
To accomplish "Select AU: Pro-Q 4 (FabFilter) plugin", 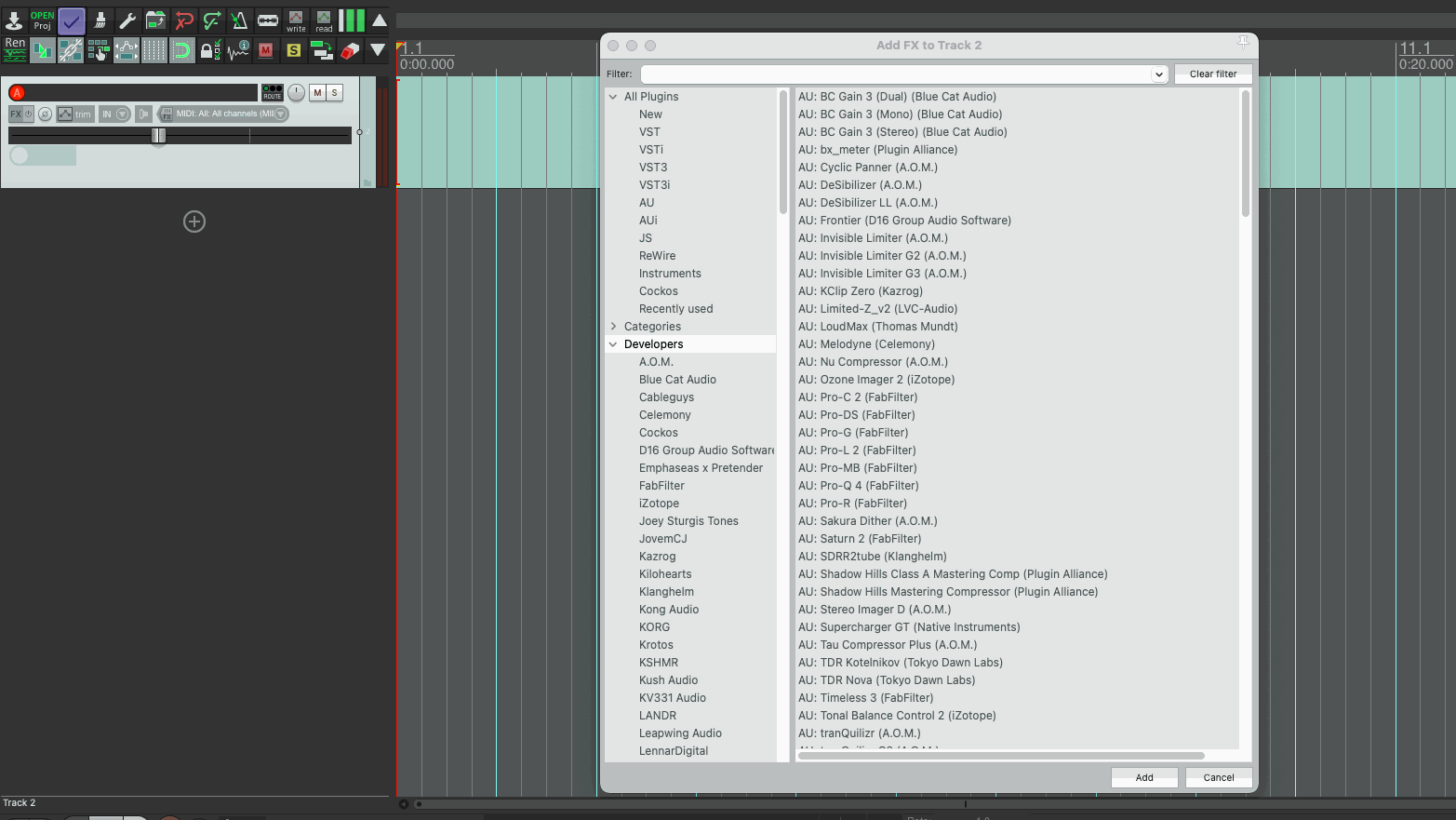I will (x=859, y=486).
